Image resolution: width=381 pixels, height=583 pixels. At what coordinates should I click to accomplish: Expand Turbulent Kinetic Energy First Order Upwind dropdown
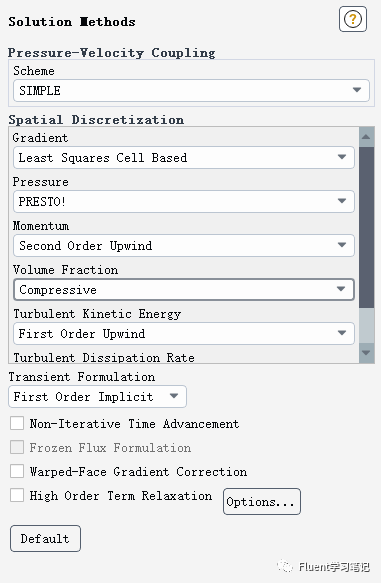tap(184, 334)
